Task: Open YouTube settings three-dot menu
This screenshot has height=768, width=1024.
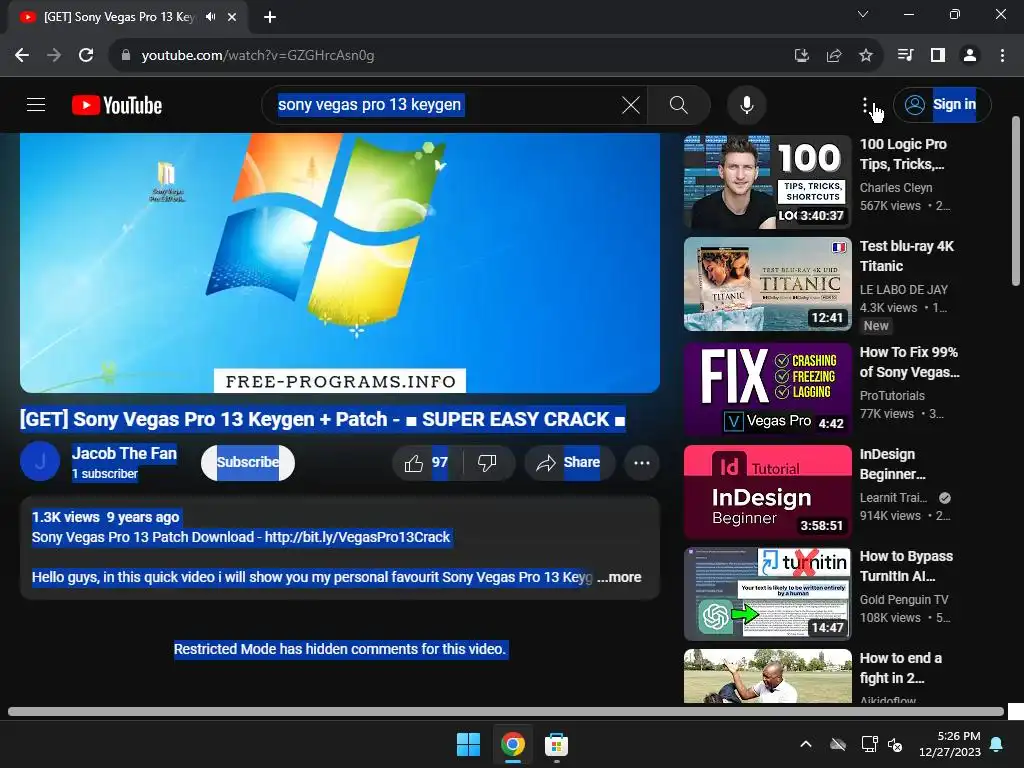Action: [x=865, y=105]
